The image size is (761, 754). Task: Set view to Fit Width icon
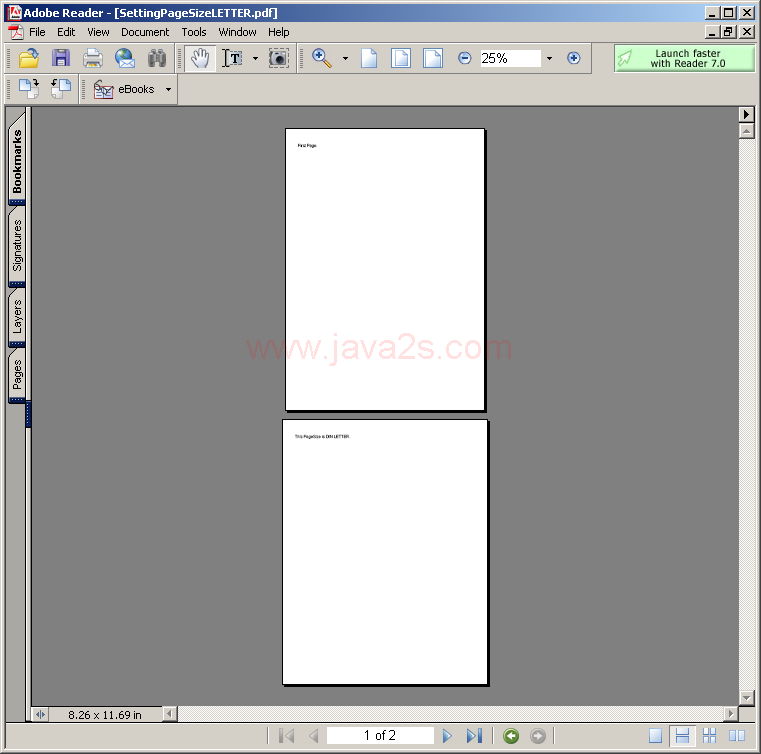coord(432,58)
